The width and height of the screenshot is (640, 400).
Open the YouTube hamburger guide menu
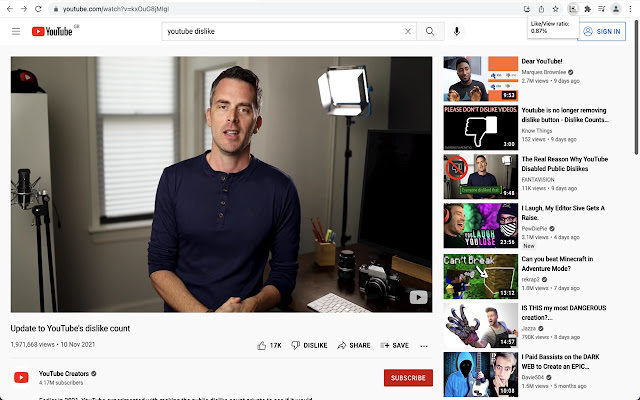click(16, 31)
